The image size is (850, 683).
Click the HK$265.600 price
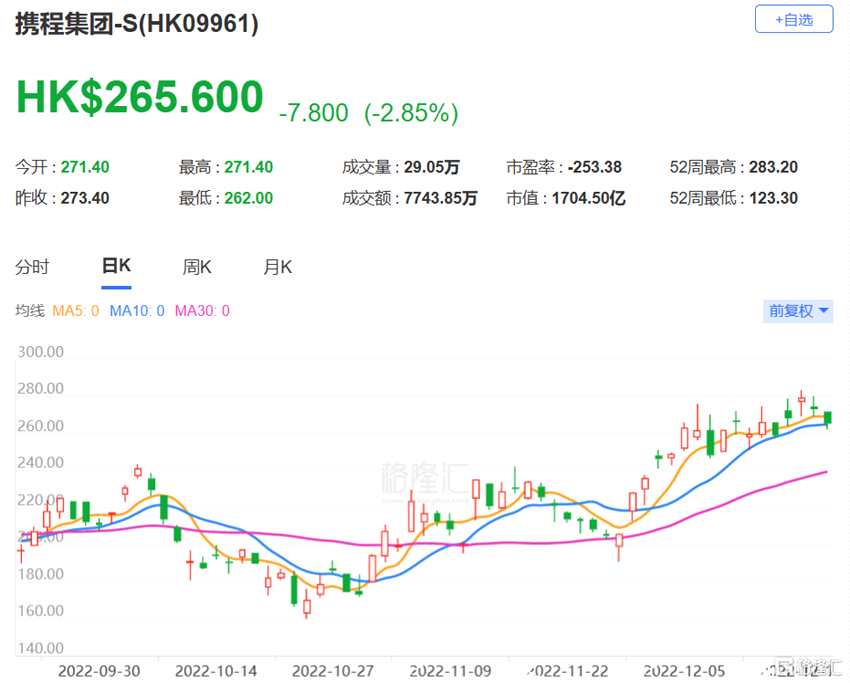click(x=140, y=98)
